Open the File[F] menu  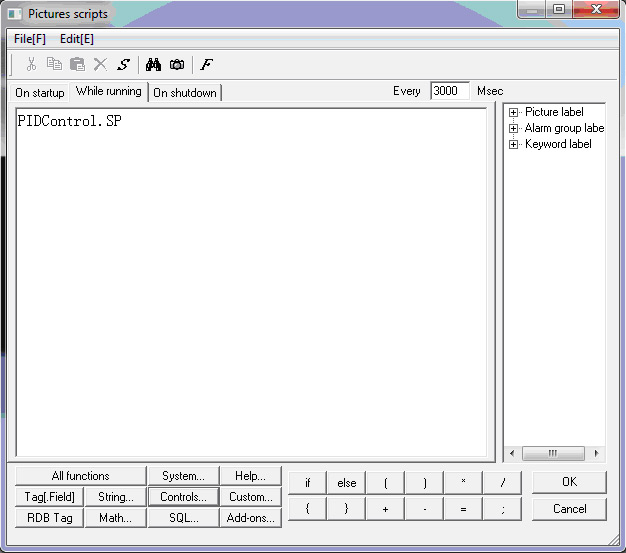pyautogui.click(x=30, y=39)
